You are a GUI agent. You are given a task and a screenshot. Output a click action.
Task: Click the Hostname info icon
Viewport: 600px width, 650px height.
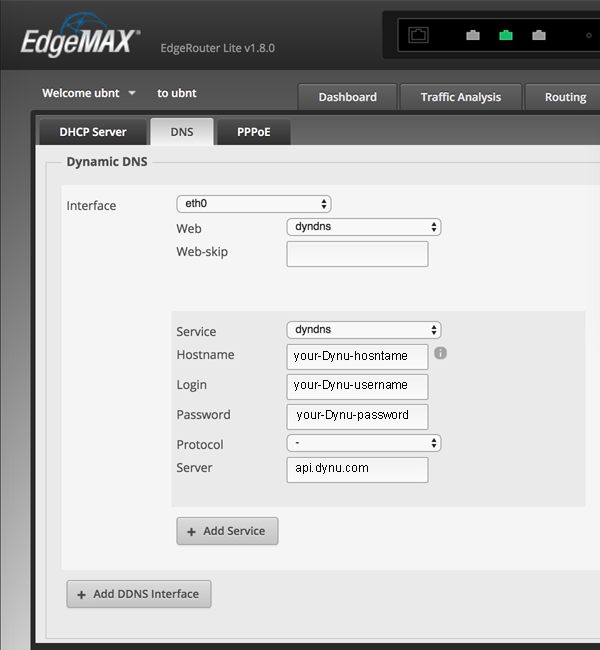click(x=440, y=353)
